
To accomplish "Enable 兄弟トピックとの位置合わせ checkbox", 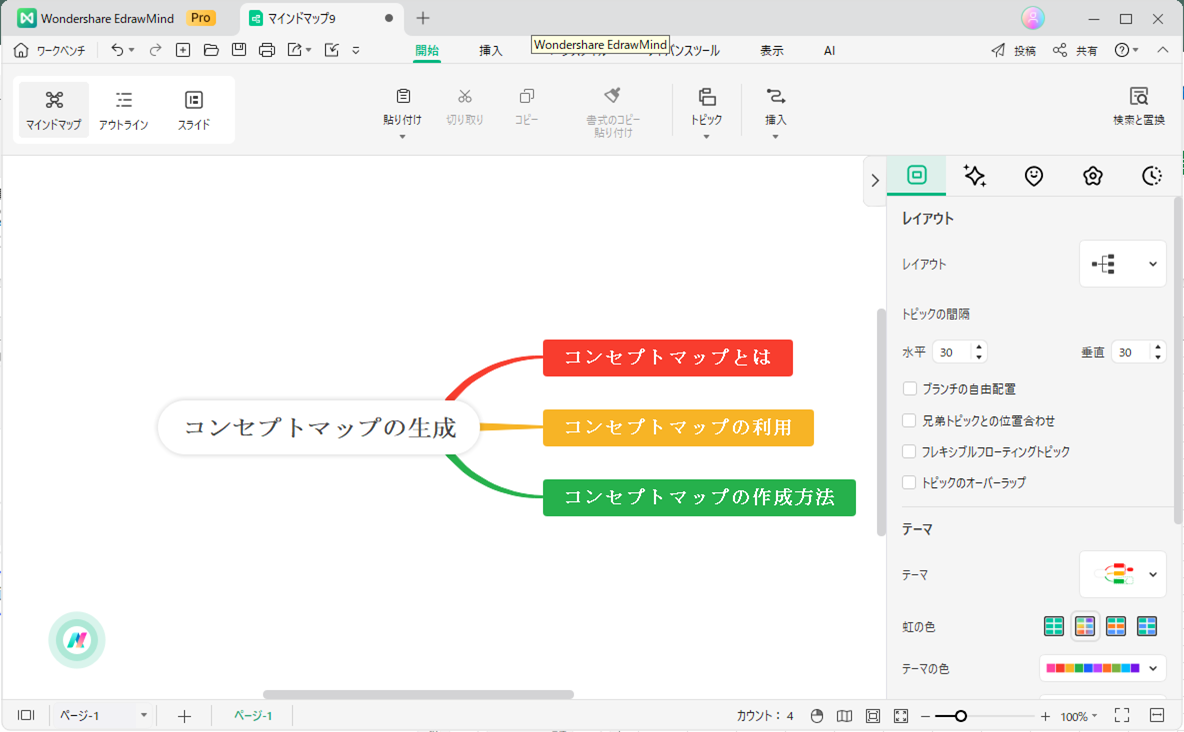I will 910,420.
